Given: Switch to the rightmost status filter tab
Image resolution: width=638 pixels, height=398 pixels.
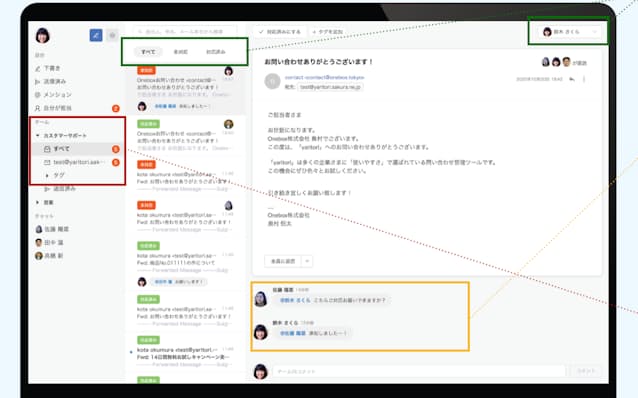Looking at the screenshot, I should (x=216, y=52).
